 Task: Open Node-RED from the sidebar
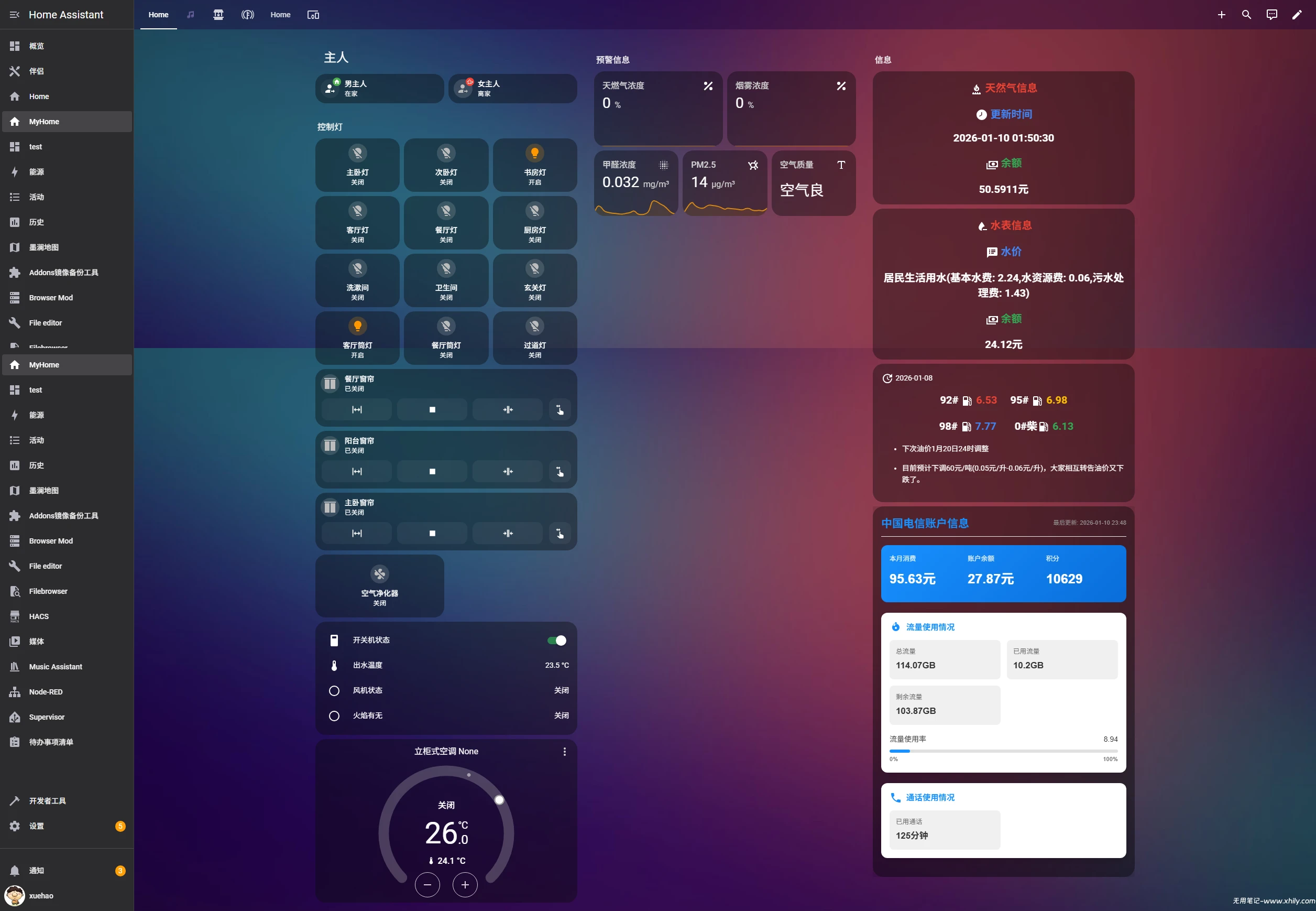tap(46, 692)
